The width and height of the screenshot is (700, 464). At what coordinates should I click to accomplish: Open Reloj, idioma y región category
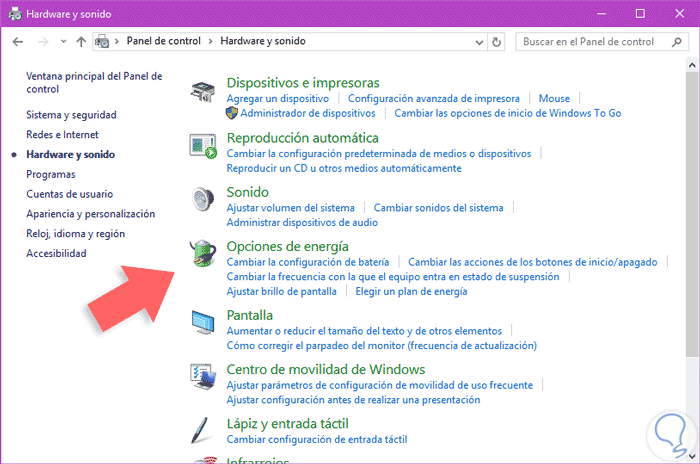point(75,234)
